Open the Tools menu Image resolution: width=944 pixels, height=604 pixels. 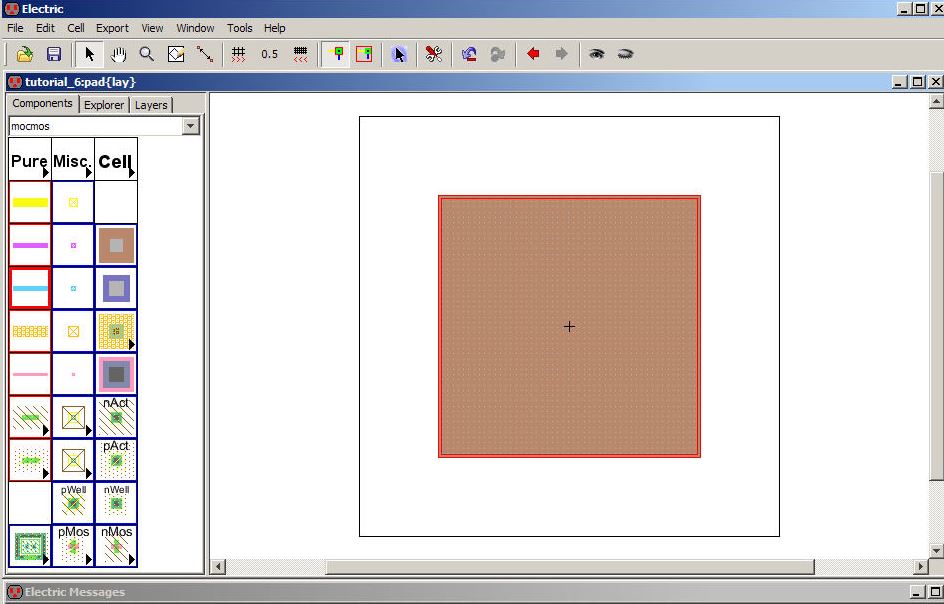click(x=239, y=28)
